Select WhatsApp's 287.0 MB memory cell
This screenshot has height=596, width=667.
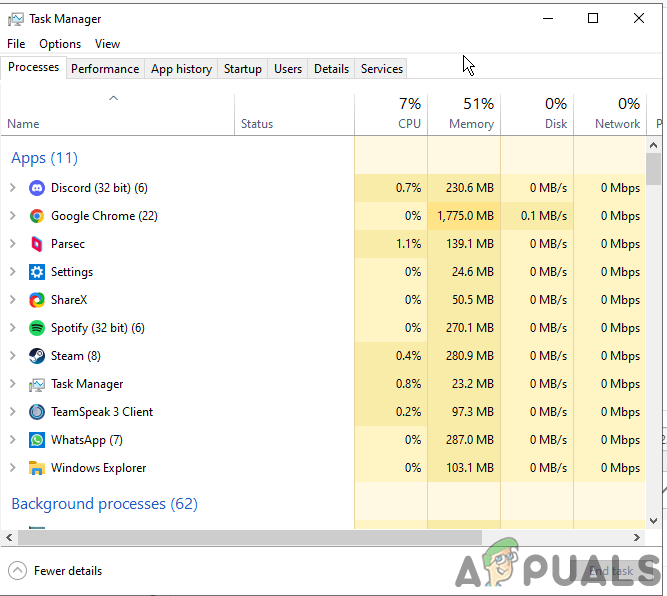coord(464,440)
